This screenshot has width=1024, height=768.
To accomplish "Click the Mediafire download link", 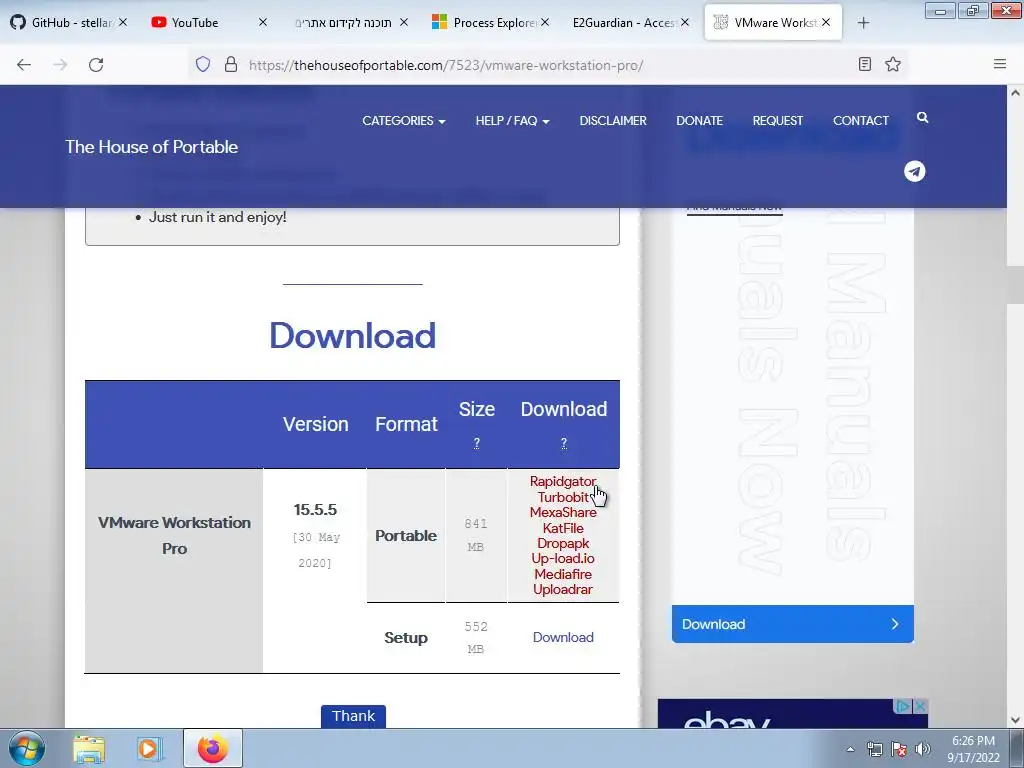I will (563, 574).
